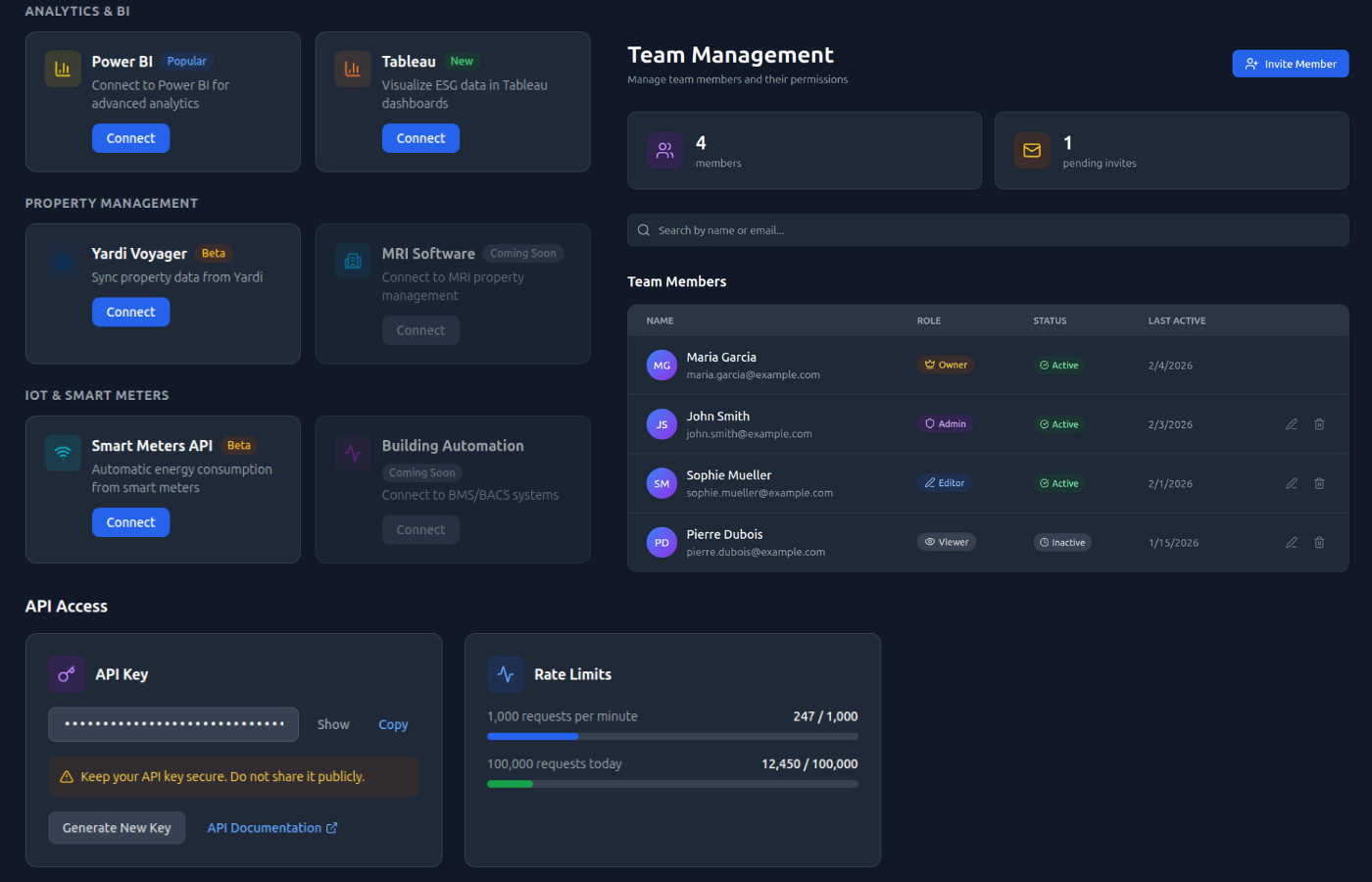Click edit pencil for Sophie Mueller
This screenshot has height=882, width=1372.
pyautogui.click(x=1292, y=483)
